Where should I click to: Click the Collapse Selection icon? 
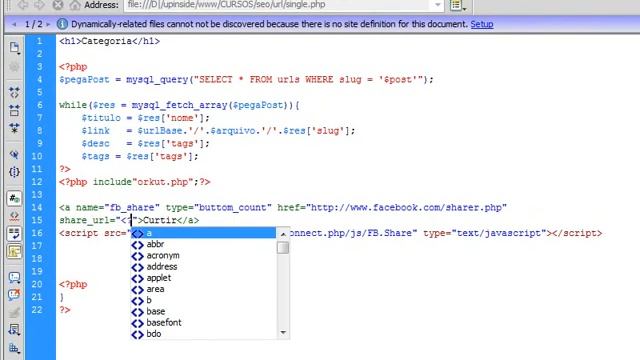tap(14, 110)
